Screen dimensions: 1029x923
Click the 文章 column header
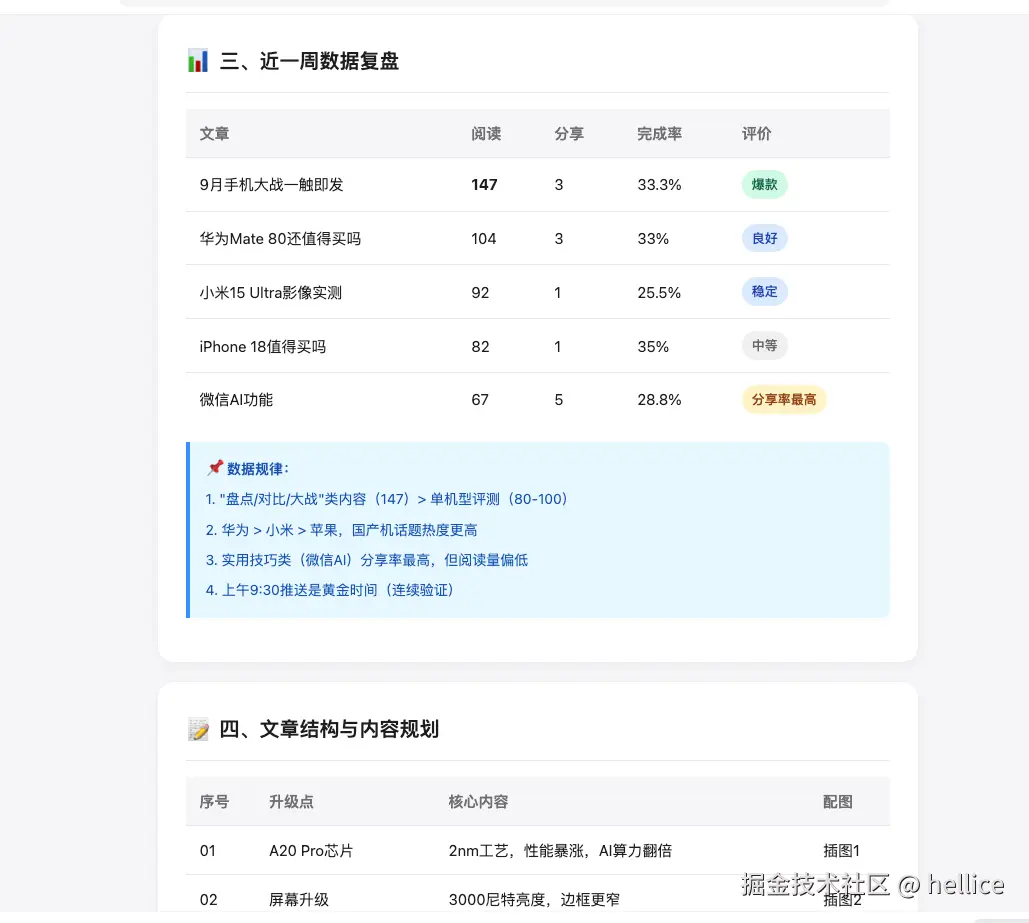pyautogui.click(x=215, y=134)
